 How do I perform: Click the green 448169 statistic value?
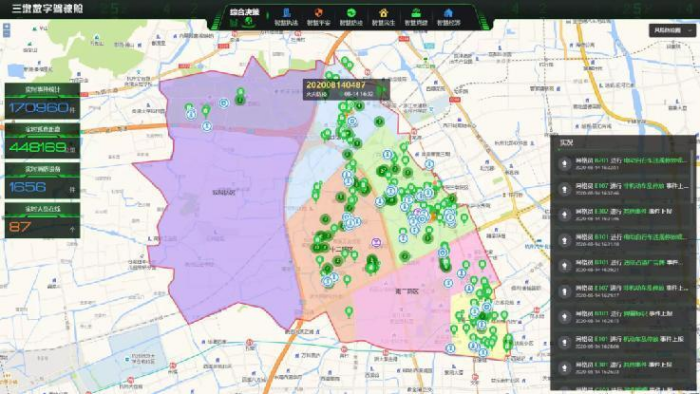tap(38, 147)
